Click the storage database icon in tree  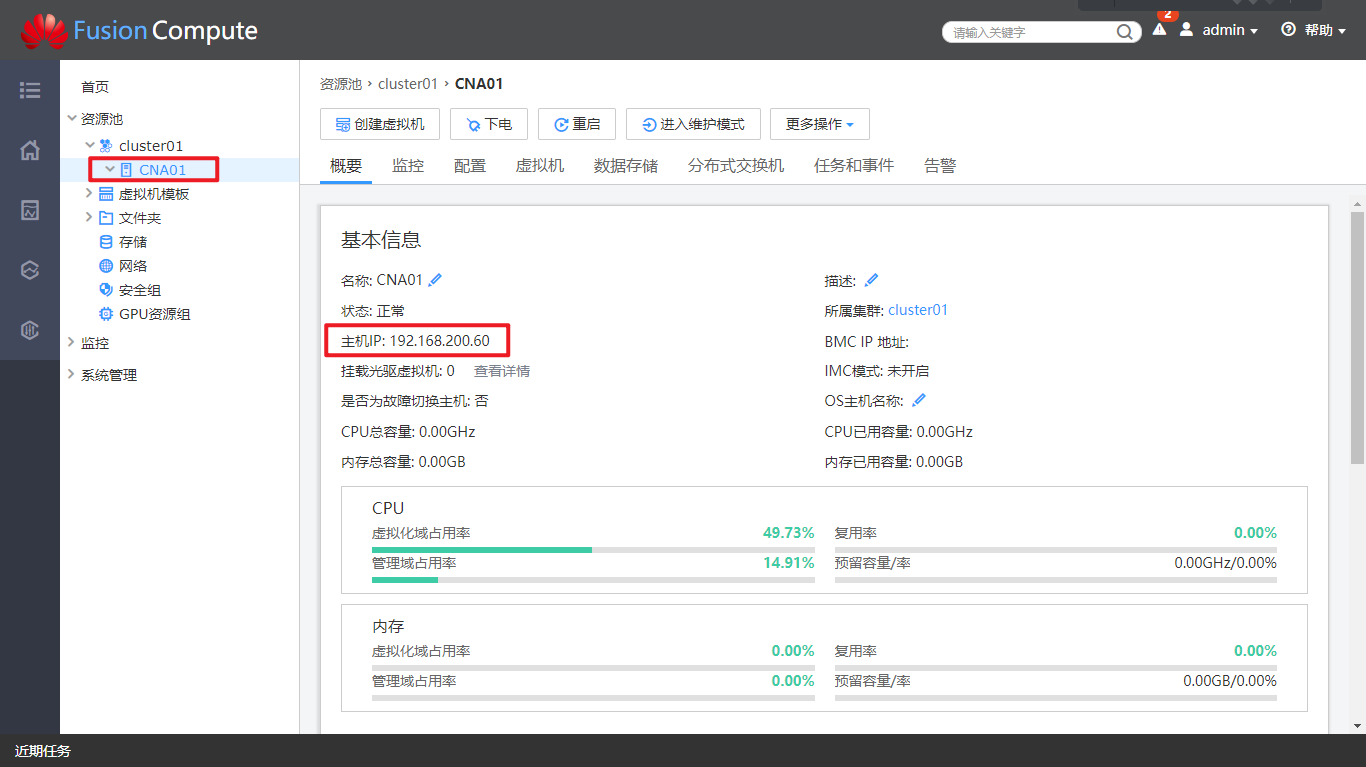click(106, 242)
